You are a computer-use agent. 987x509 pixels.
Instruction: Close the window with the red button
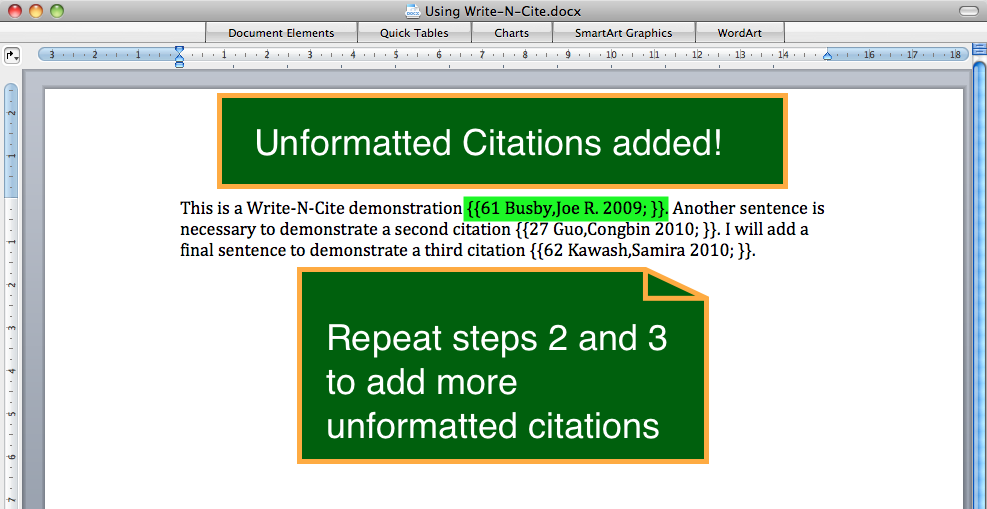pyautogui.click(x=14, y=11)
